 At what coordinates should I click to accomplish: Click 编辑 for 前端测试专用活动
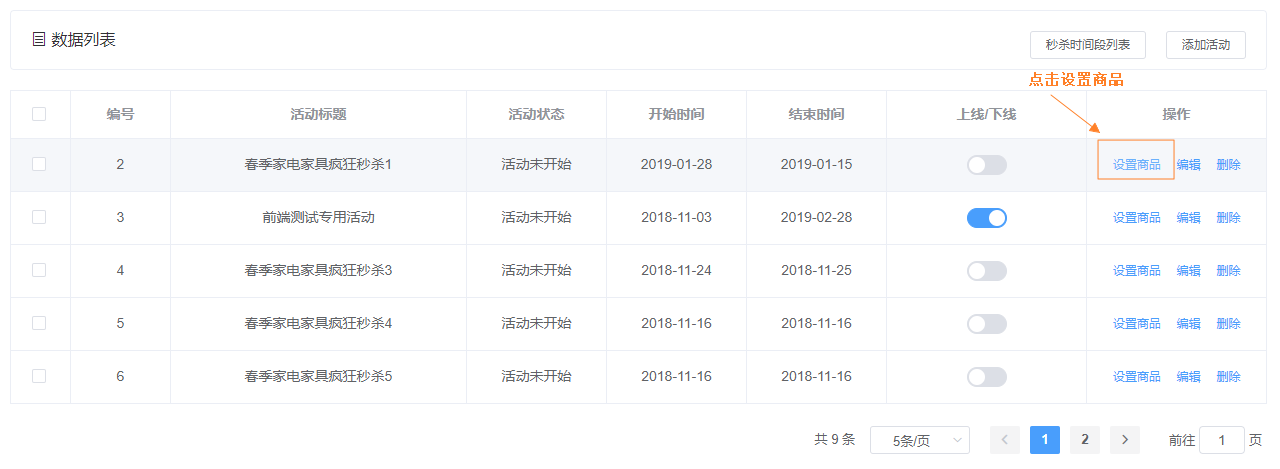pos(1188,218)
